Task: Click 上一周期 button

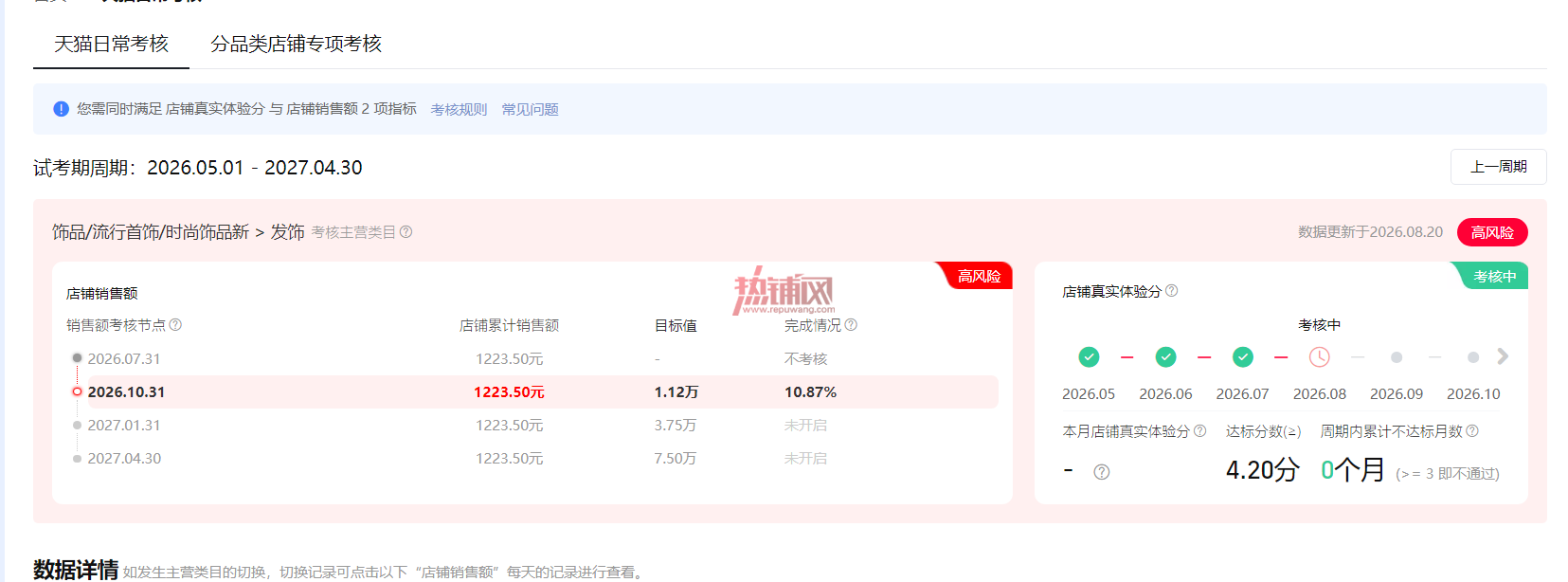Action: click(x=1498, y=167)
